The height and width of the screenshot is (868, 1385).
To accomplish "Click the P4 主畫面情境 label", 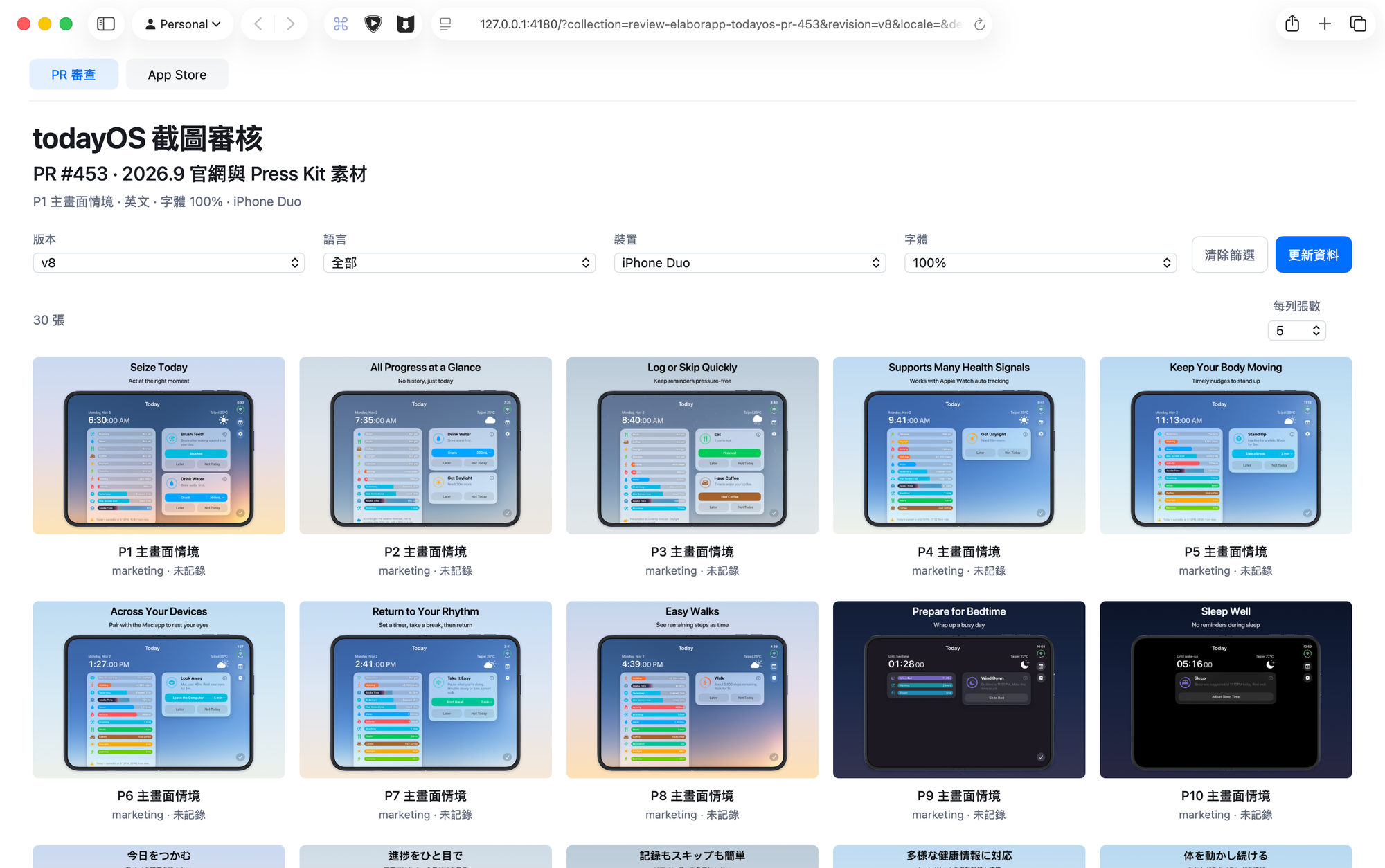I will tap(959, 552).
